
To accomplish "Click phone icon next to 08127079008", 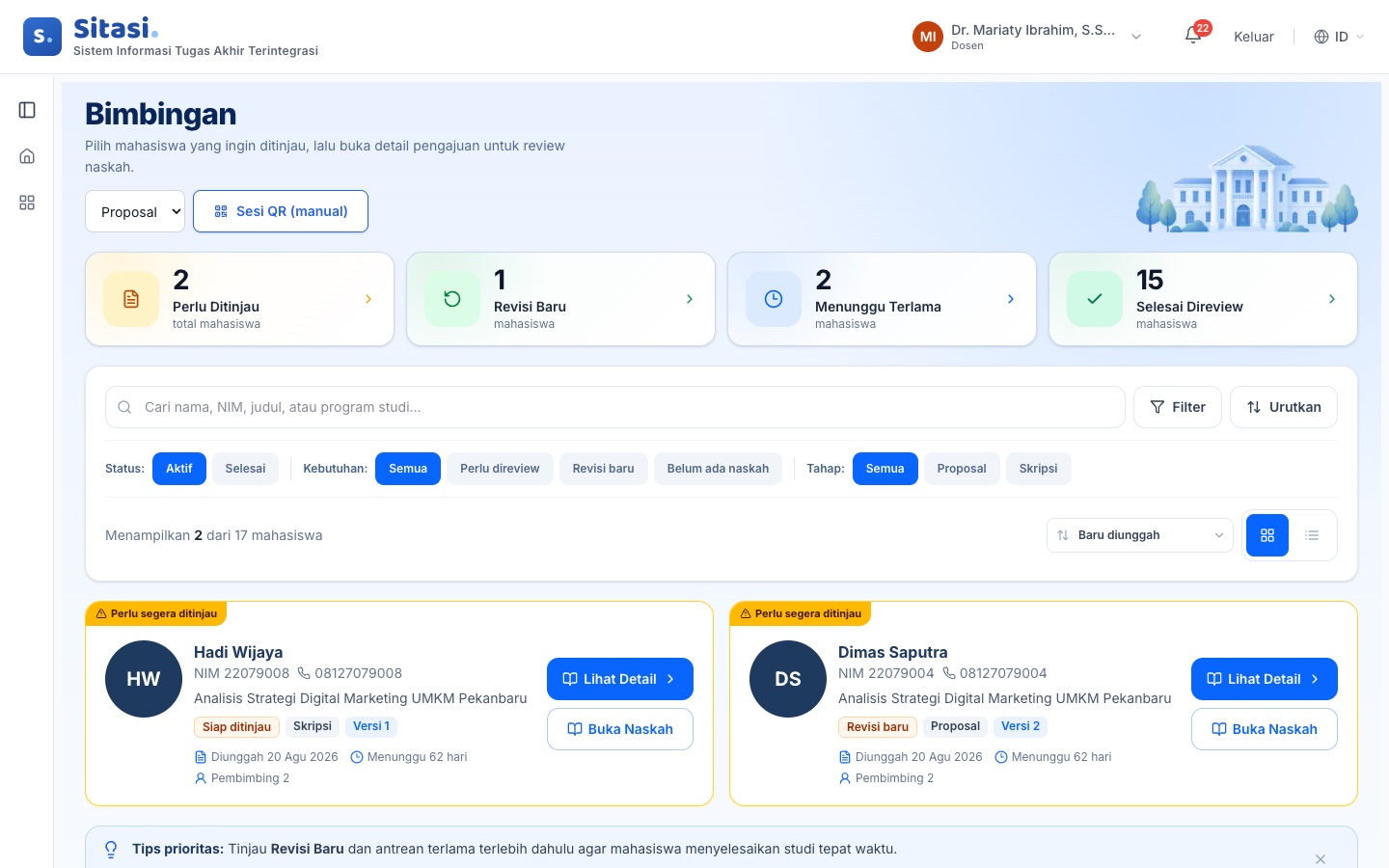I will (x=304, y=673).
